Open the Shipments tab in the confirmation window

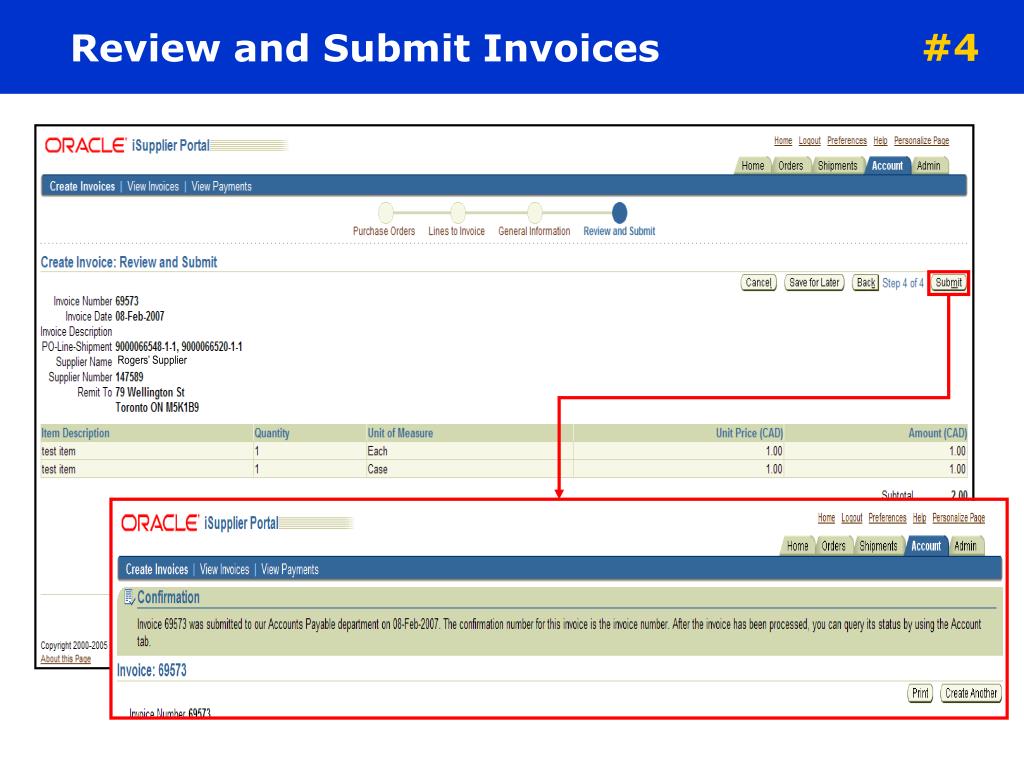tap(878, 546)
